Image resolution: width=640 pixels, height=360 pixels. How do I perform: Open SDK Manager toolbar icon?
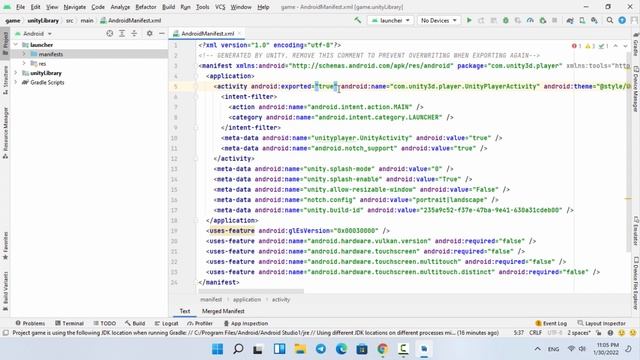[x=594, y=20]
